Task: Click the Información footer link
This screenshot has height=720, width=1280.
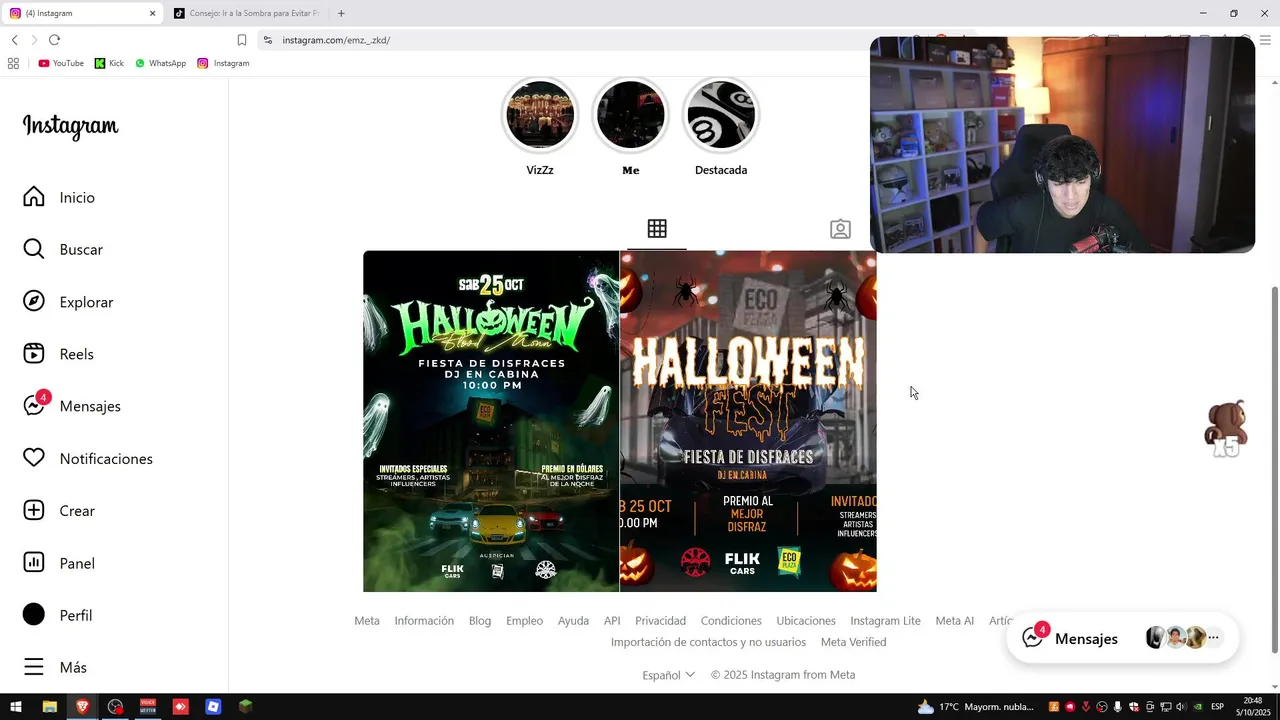Action: pos(424,621)
